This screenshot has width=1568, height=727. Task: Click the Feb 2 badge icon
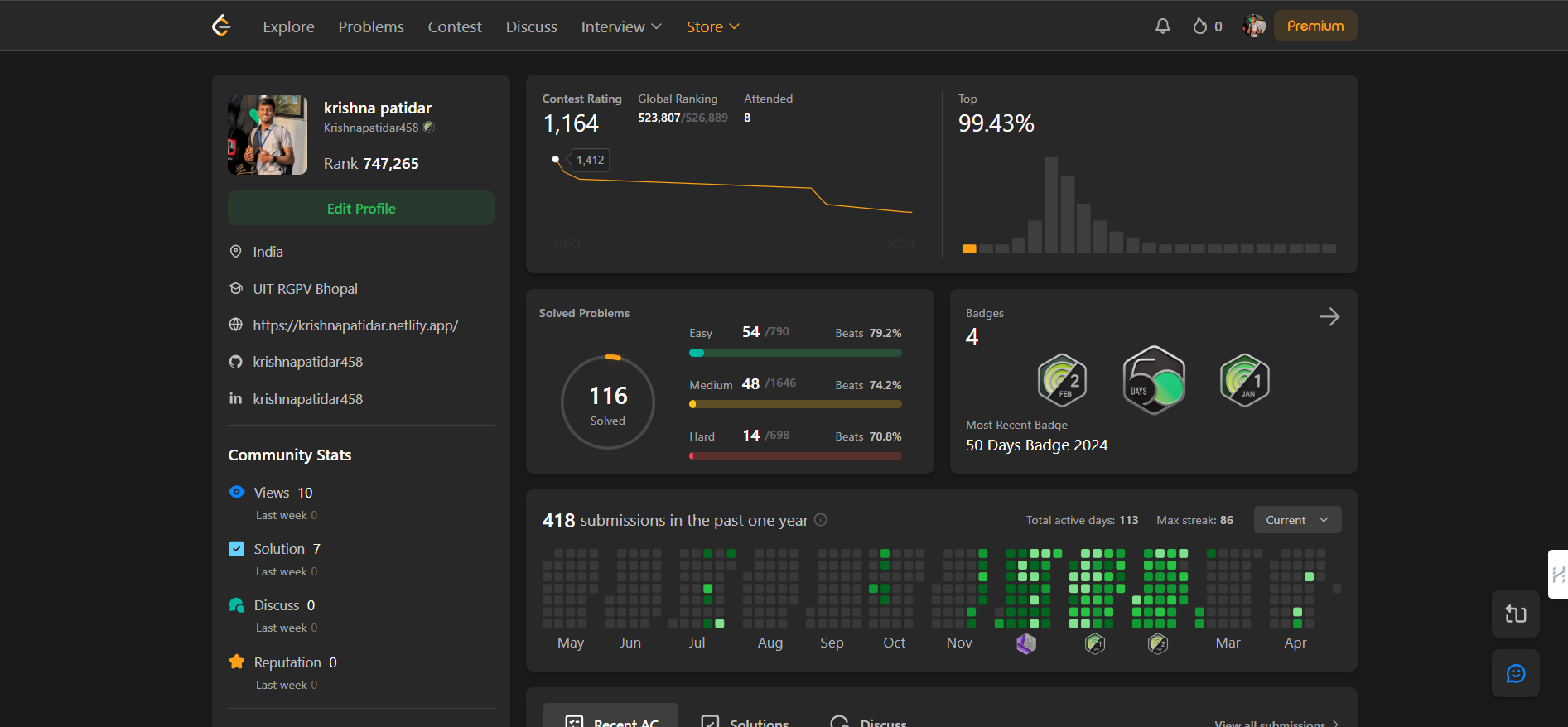(1063, 380)
